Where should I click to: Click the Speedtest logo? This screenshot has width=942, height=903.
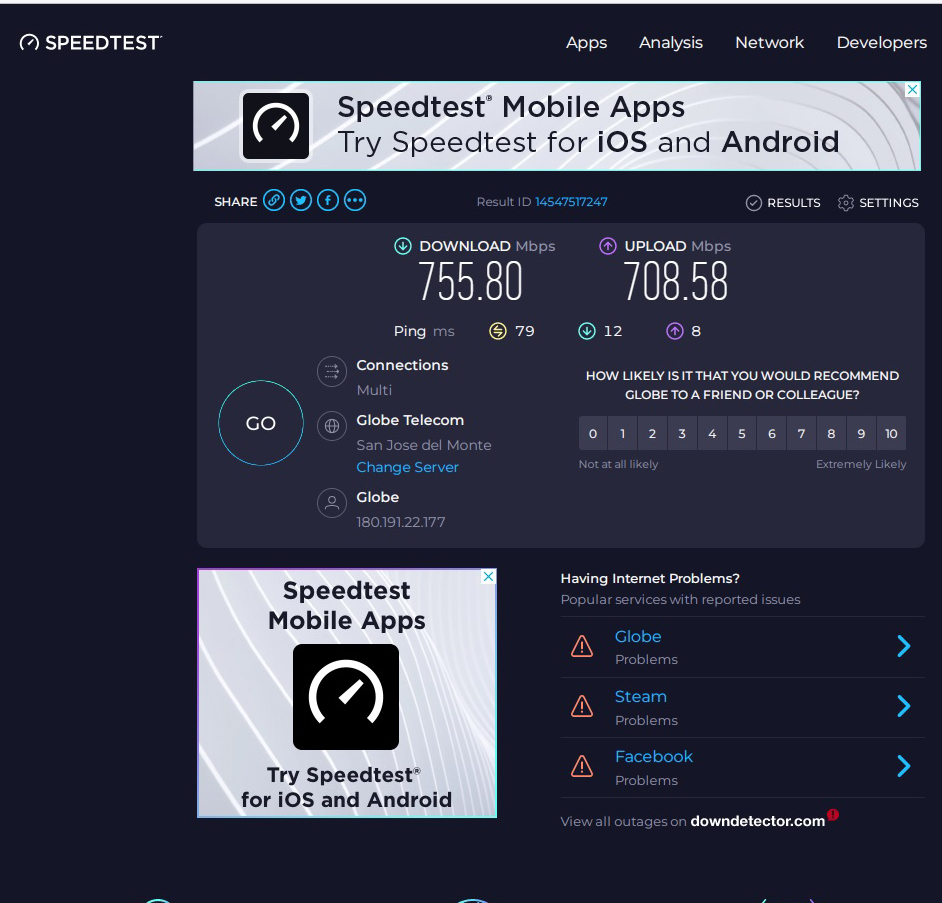coord(91,43)
